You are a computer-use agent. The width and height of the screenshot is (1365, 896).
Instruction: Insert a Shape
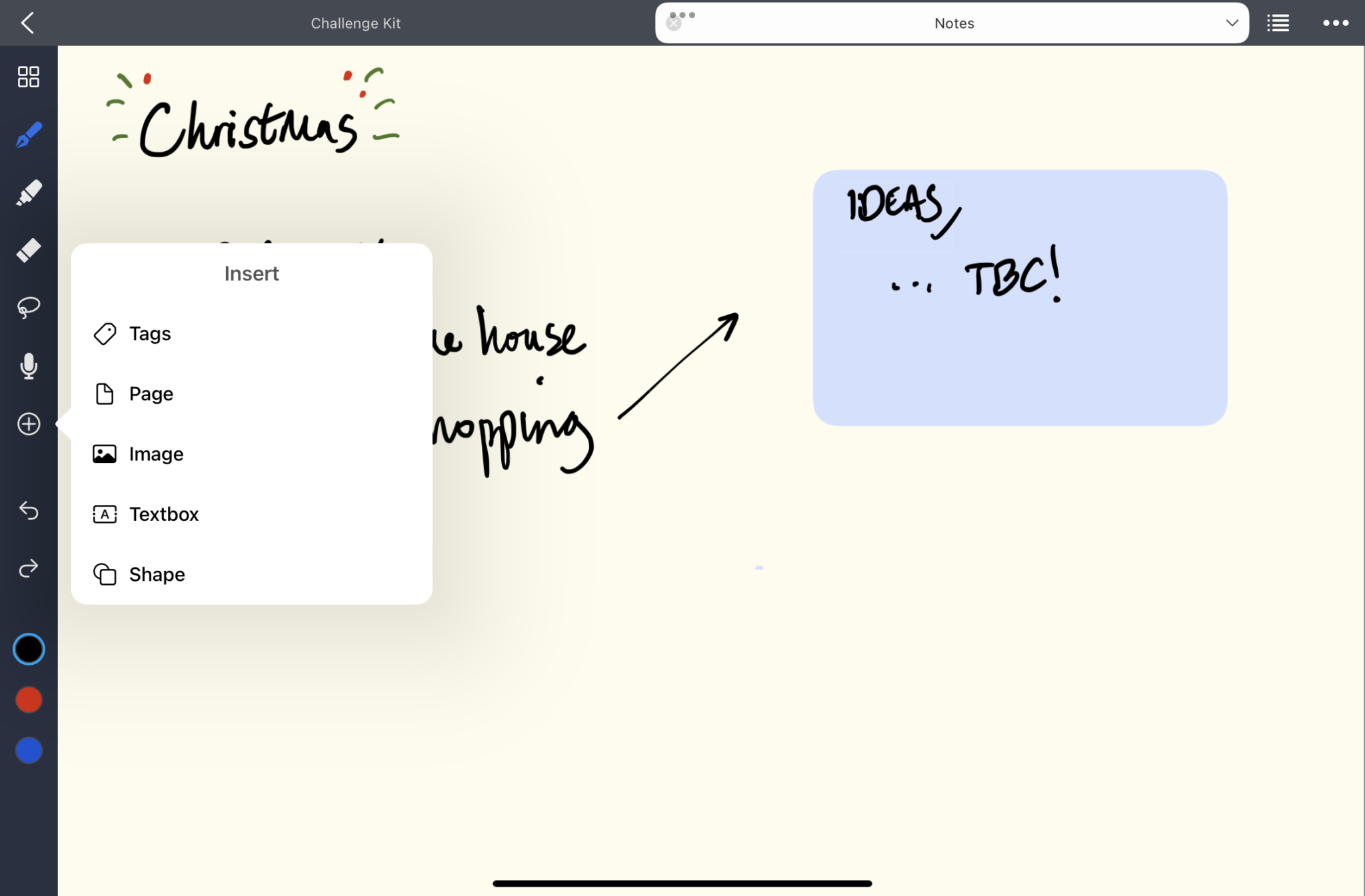click(157, 574)
